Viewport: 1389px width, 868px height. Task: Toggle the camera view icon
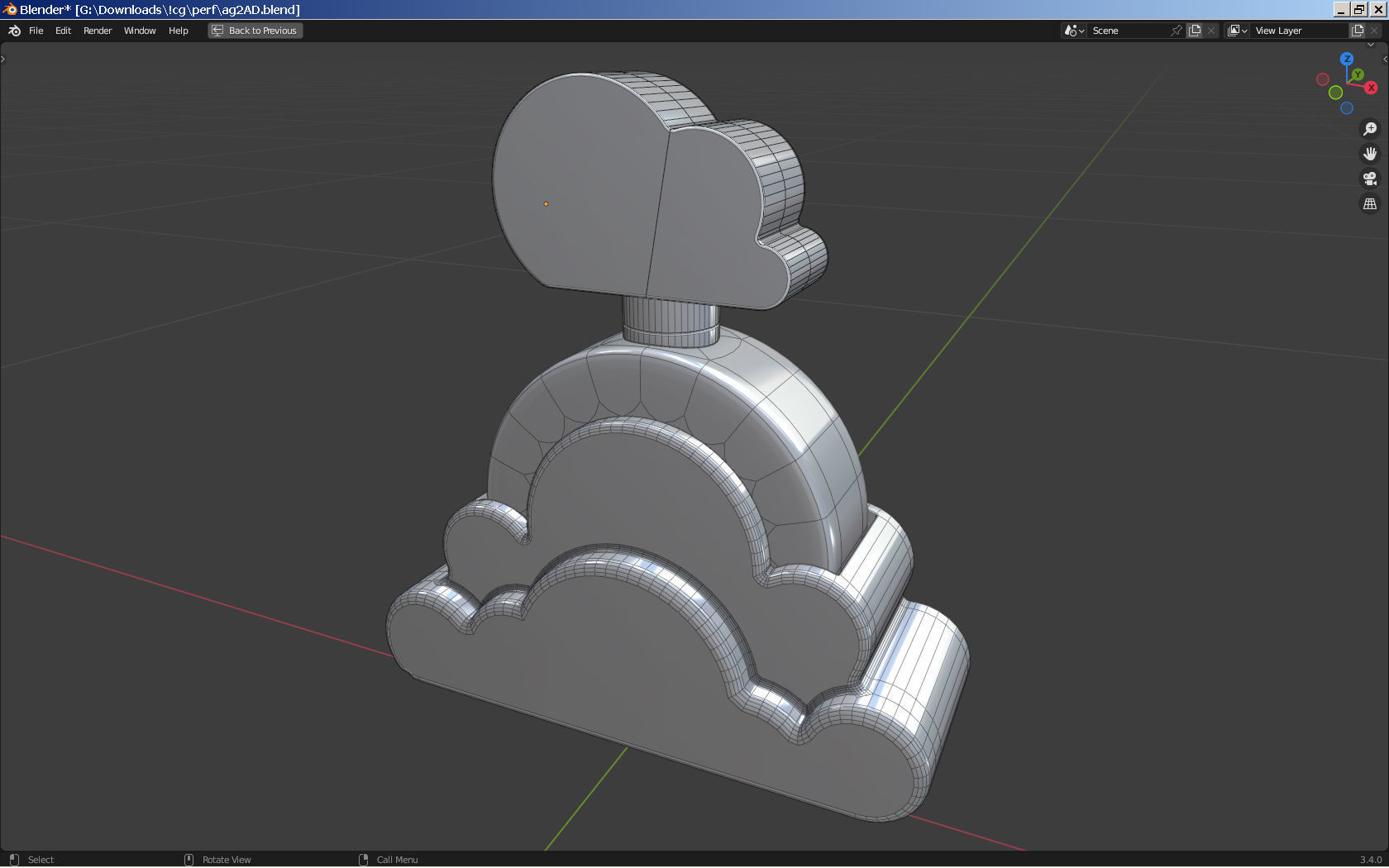(1370, 179)
